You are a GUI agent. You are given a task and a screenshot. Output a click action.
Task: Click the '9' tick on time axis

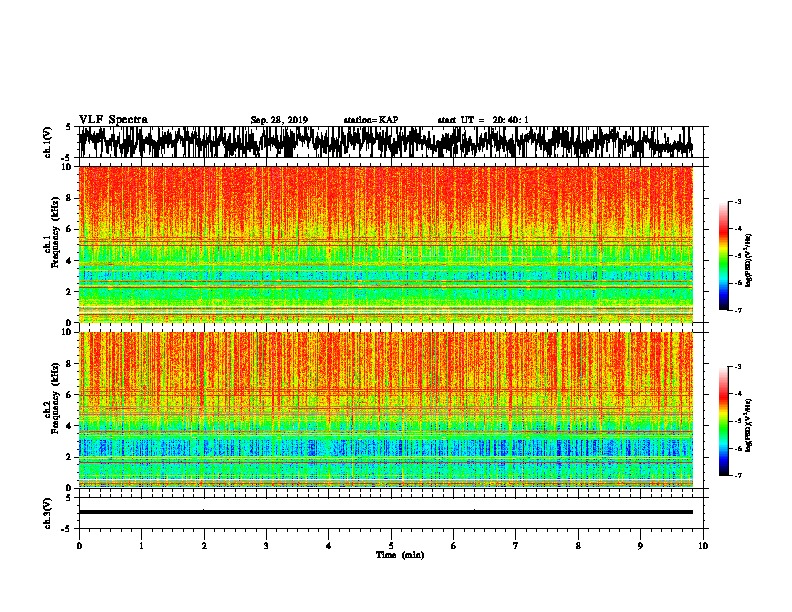click(640, 546)
